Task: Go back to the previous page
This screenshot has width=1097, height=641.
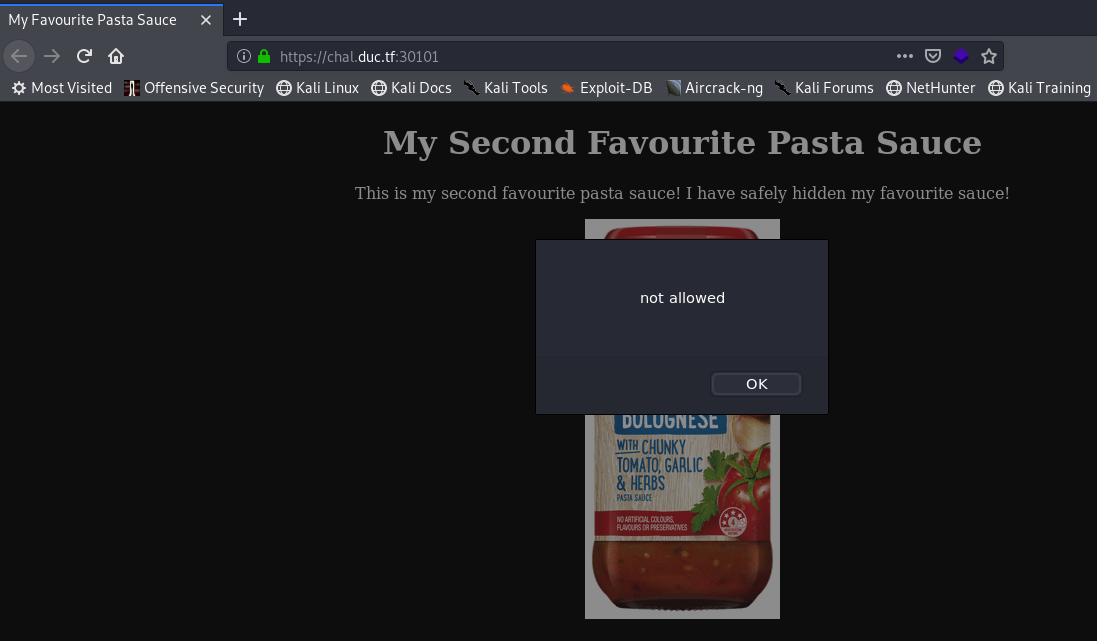Action: [19, 56]
